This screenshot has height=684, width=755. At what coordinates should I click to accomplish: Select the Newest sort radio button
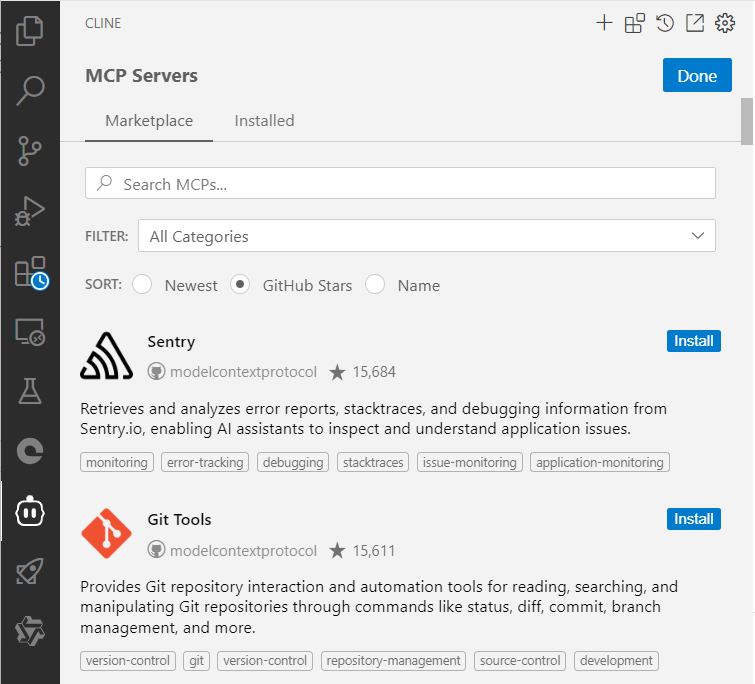click(143, 285)
